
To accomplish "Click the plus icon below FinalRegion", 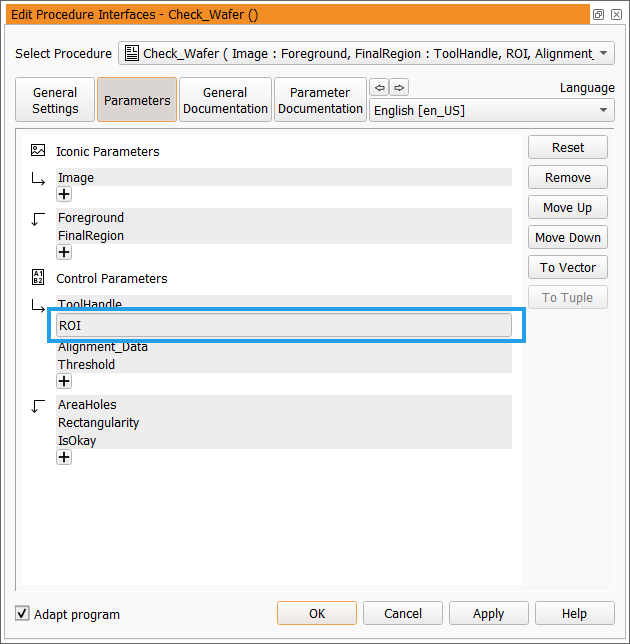I will [x=64, y=253].
